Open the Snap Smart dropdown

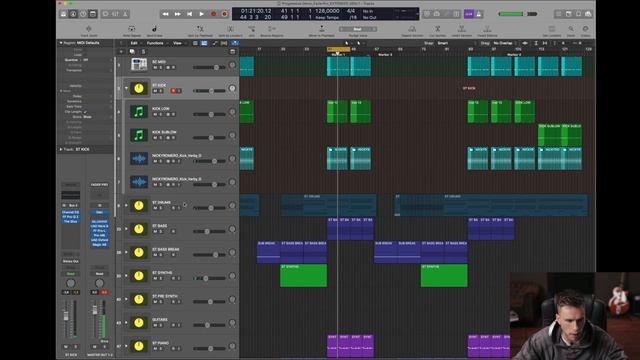[443, 43]
